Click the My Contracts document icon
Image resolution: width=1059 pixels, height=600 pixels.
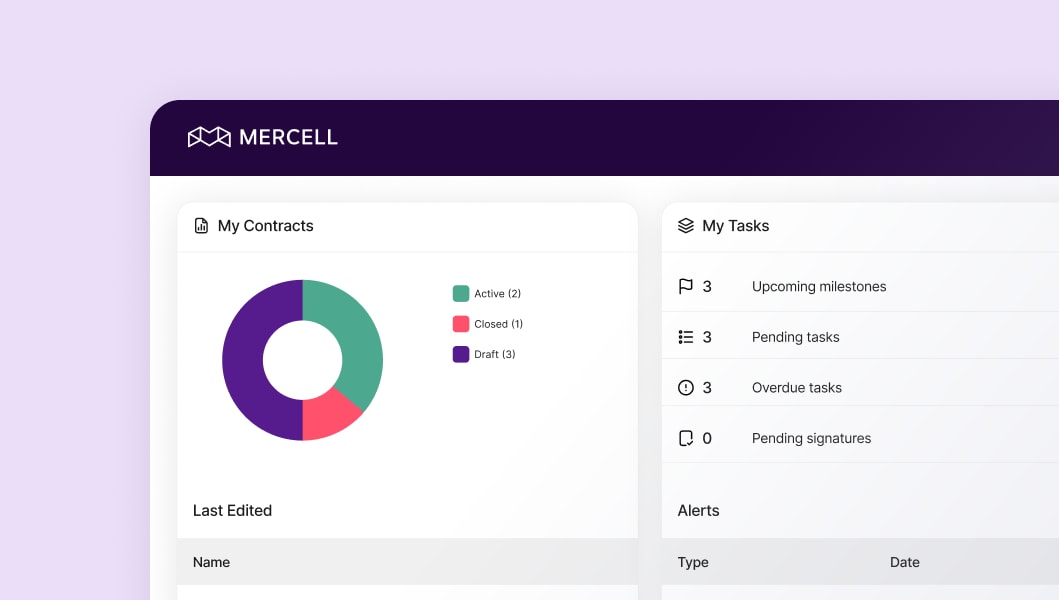[x=201, y=226]
